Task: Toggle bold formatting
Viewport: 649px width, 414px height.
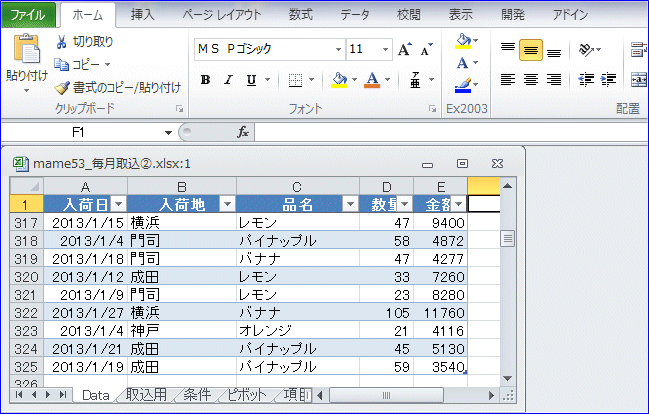Action: (x=205, y=80)
